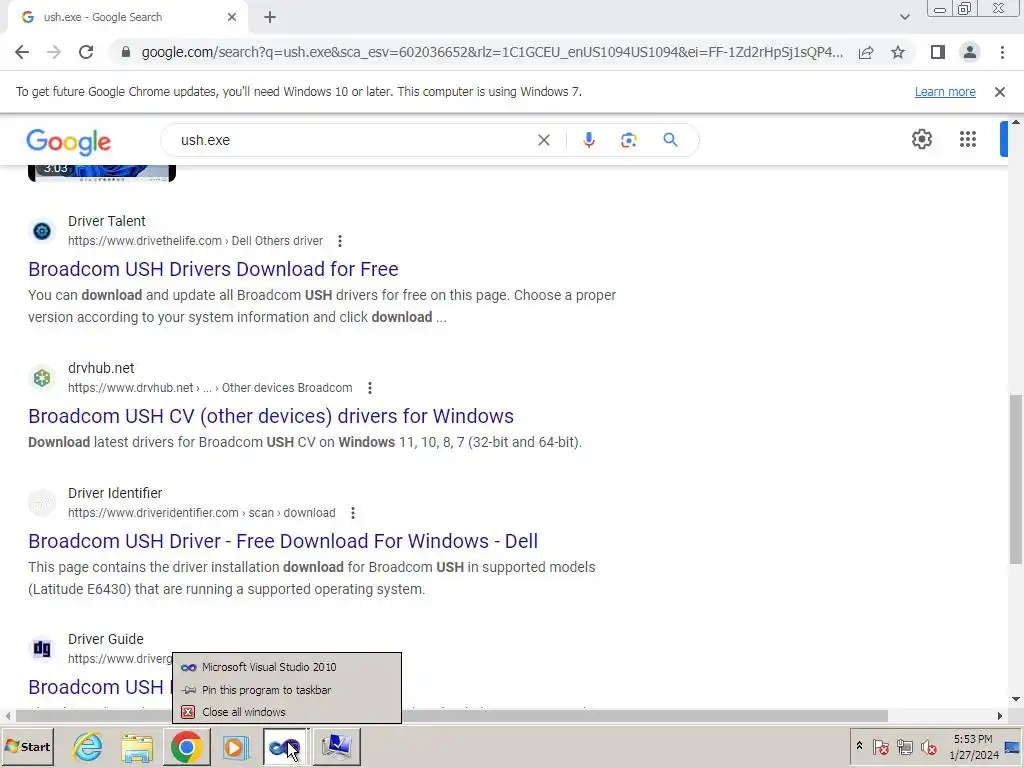
Task: Show hidden system tray icons
Action: [x=859, y=746]
